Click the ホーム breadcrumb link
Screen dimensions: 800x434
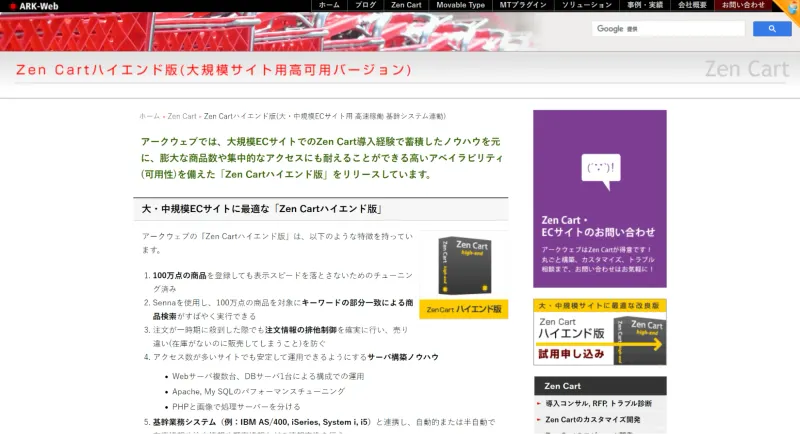coord(149,116)
